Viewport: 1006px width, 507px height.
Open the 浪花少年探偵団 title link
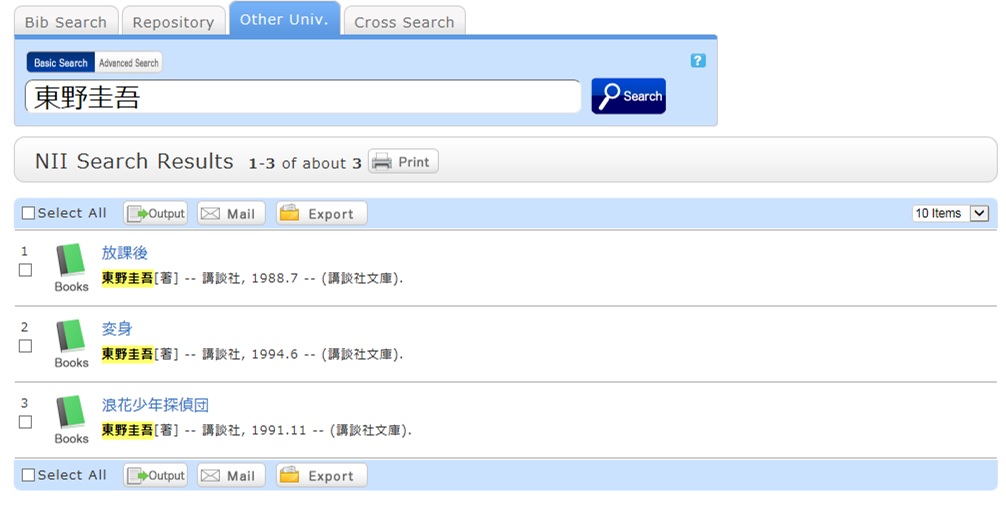point(155,405)
